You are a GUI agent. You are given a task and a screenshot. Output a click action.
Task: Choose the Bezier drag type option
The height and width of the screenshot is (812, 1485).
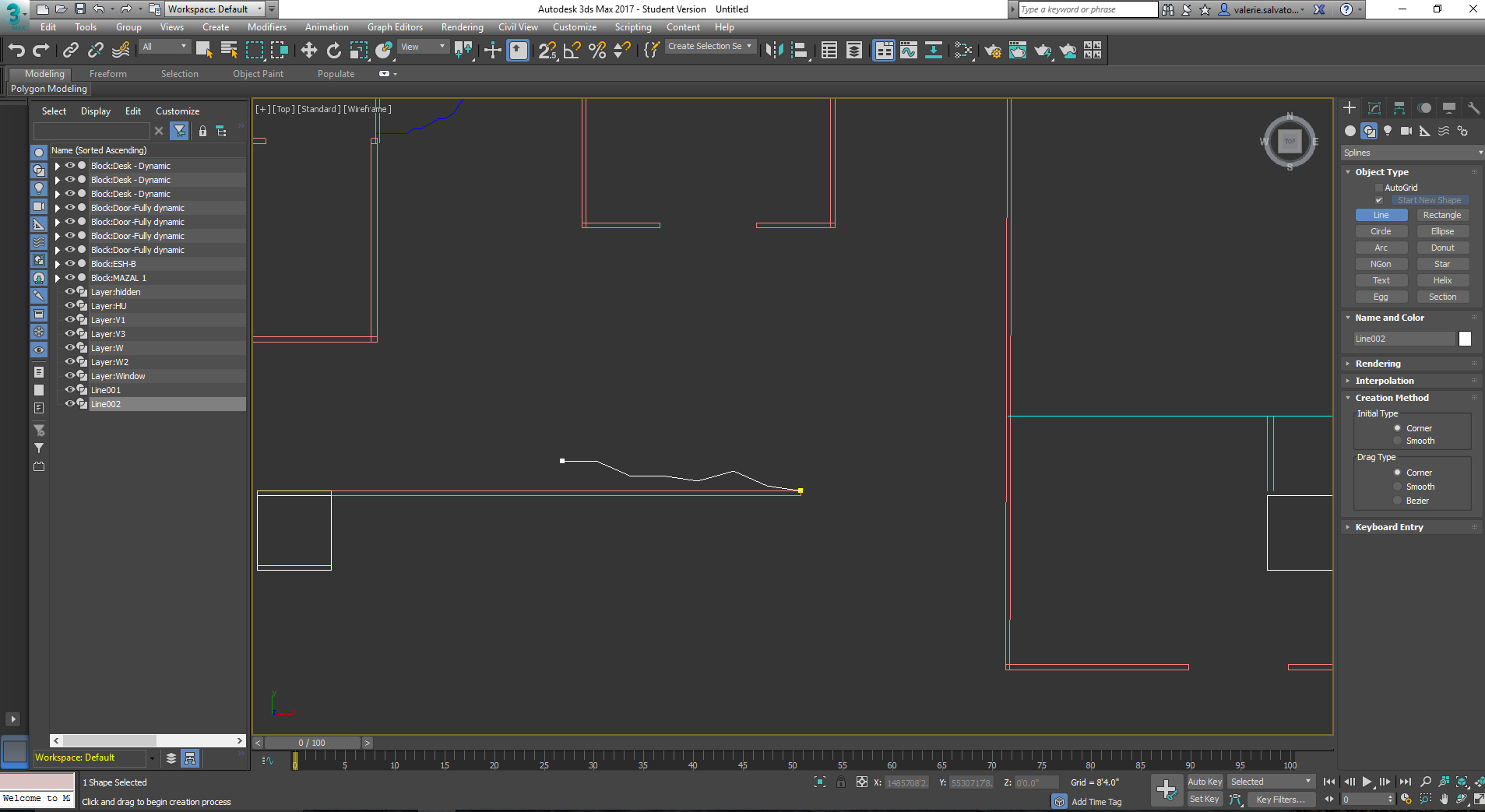1398,501
